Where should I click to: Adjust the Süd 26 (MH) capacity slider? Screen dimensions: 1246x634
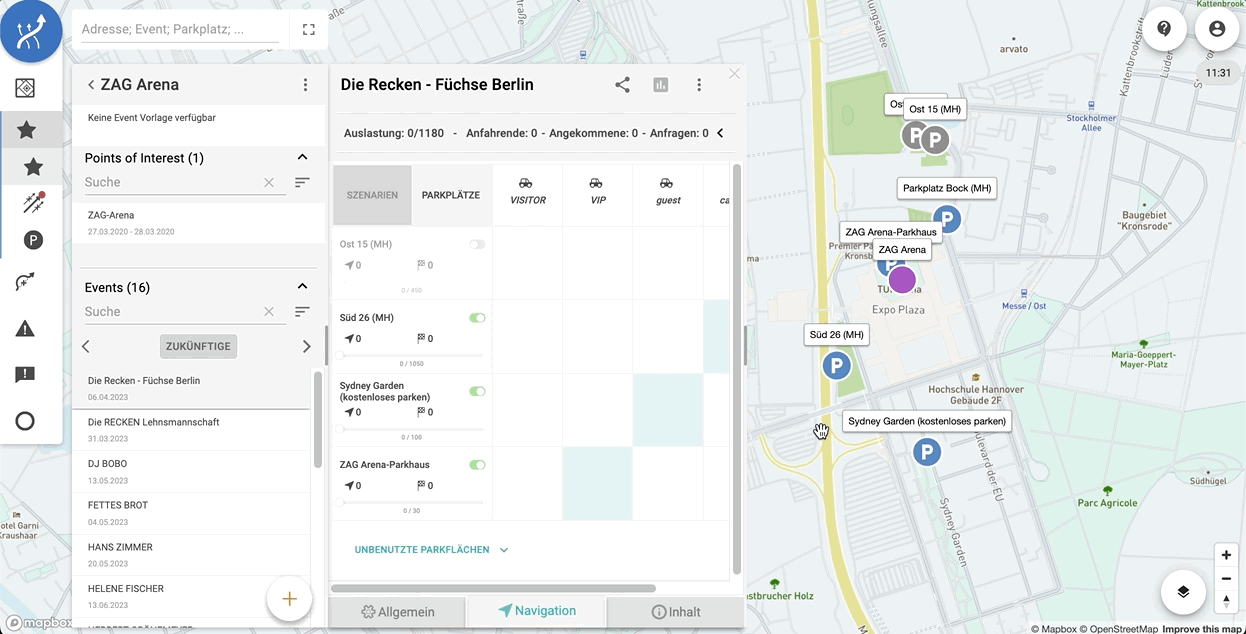tap(411, 355)
